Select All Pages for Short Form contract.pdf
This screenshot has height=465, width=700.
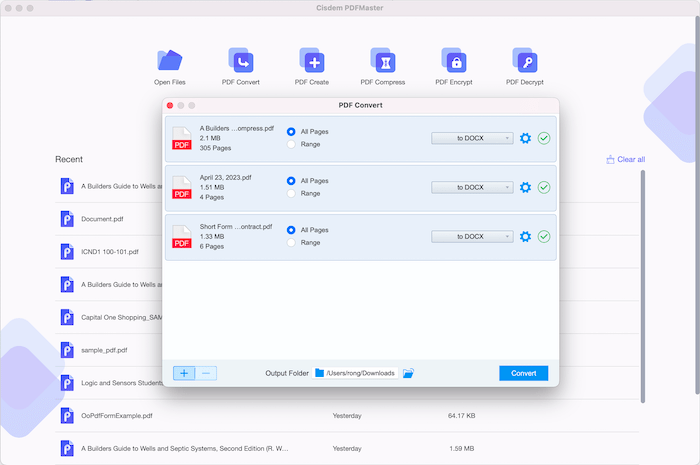[291, 230]
